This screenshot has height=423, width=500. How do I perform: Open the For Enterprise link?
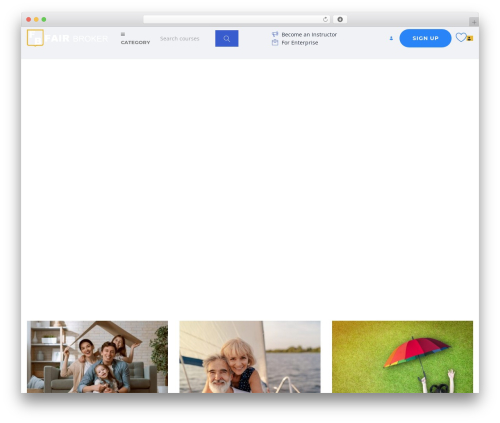point(300,43)
